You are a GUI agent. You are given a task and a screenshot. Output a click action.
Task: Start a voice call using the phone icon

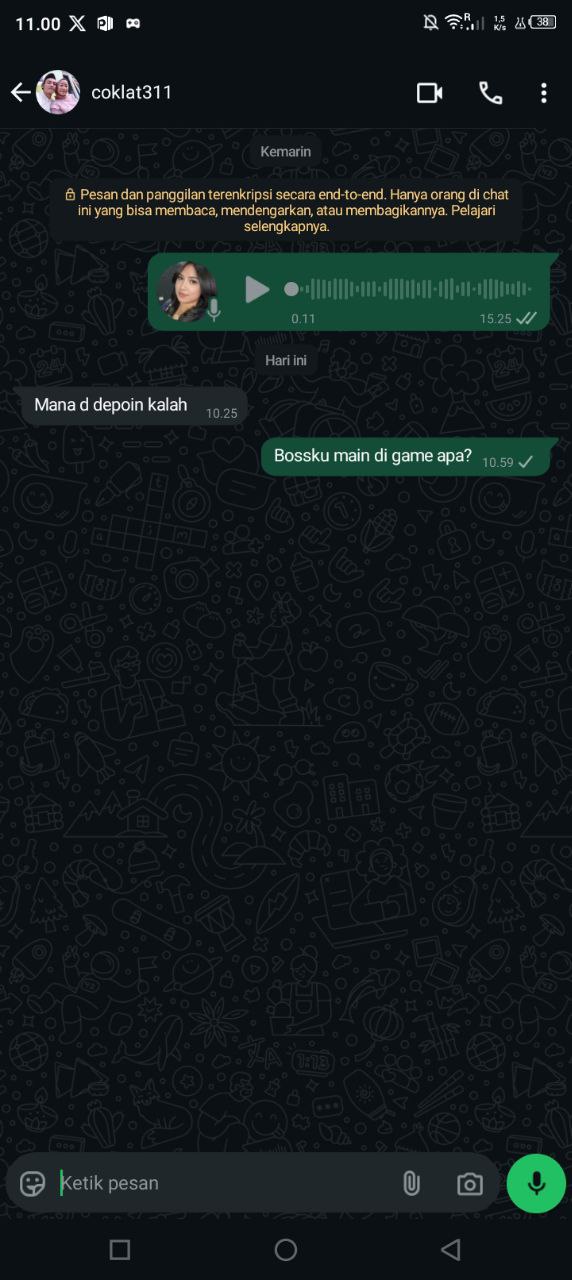pyautogui.click(x=490, y=93)
